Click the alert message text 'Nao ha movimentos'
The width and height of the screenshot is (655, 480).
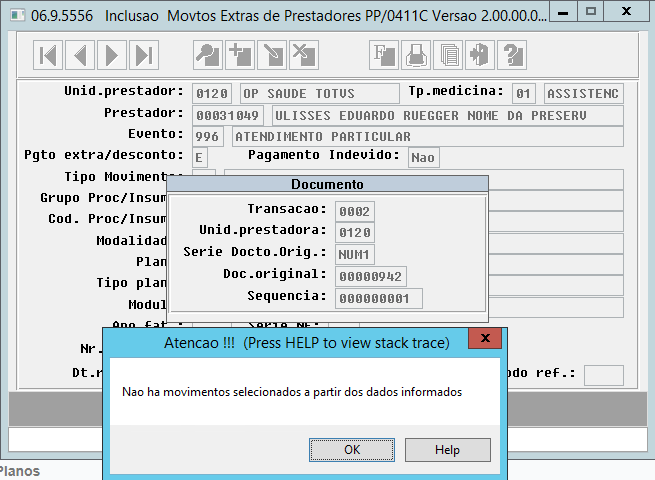292,392
